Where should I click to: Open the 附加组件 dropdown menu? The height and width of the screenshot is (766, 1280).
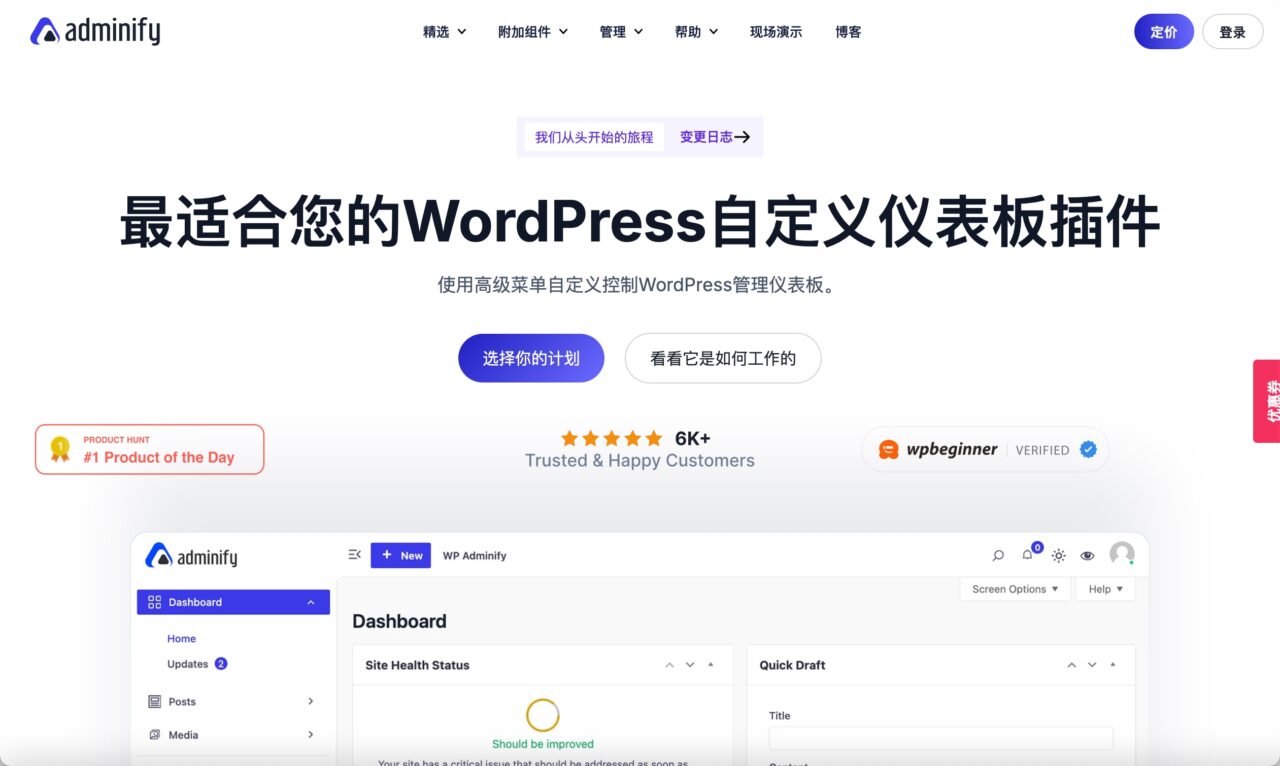pos(533,32)
